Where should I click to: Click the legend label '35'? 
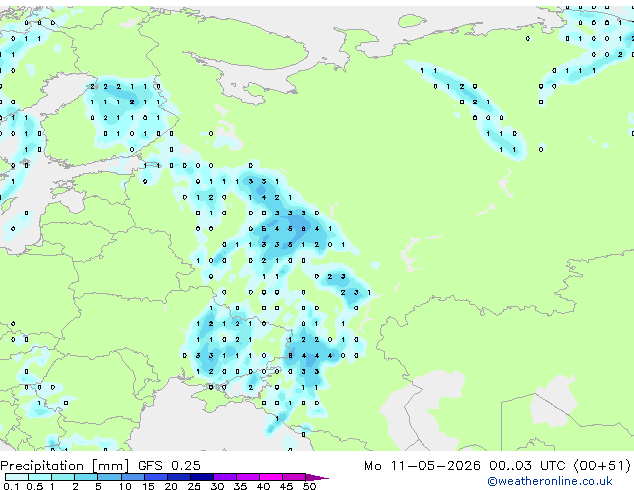click(x=240, y=486)
